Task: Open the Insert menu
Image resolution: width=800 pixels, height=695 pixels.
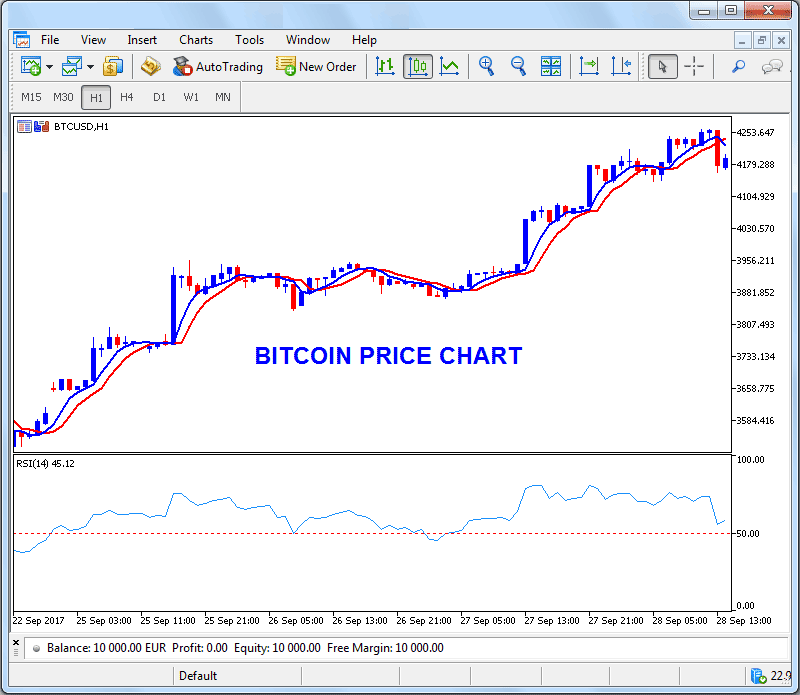Action: click(x=142, y=40)
